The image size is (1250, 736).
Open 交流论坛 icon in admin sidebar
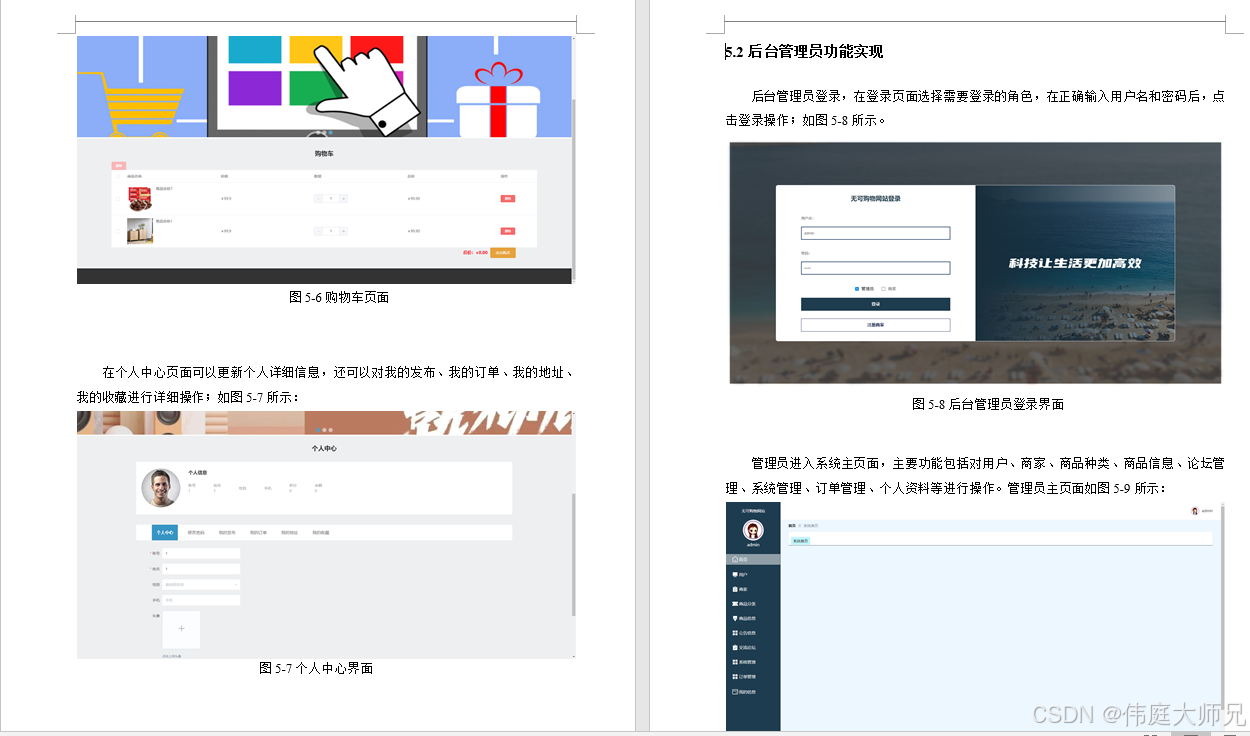[735, 647]
